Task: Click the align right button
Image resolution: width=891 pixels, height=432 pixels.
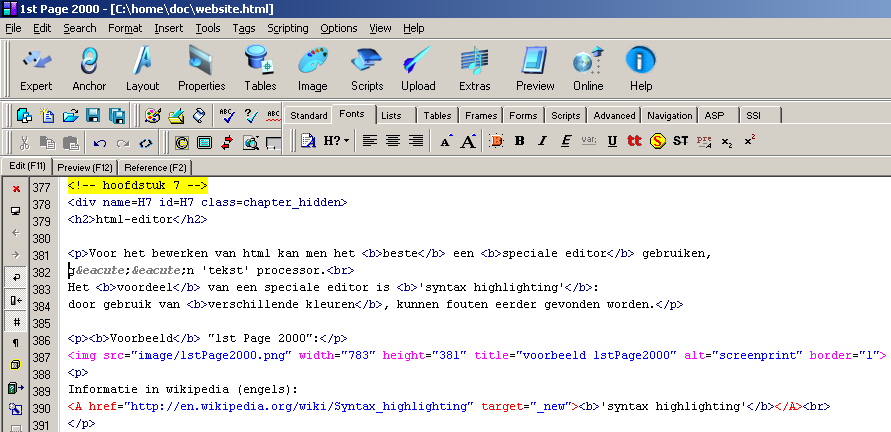Action: click(x=416, y=141)
